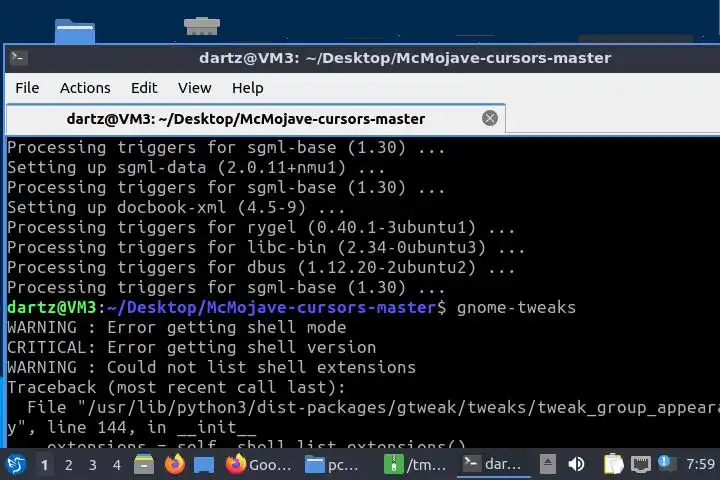Open the Lubuntu application menu icon
This screenshot has height=480, width=720.
[x=16, y=465]
